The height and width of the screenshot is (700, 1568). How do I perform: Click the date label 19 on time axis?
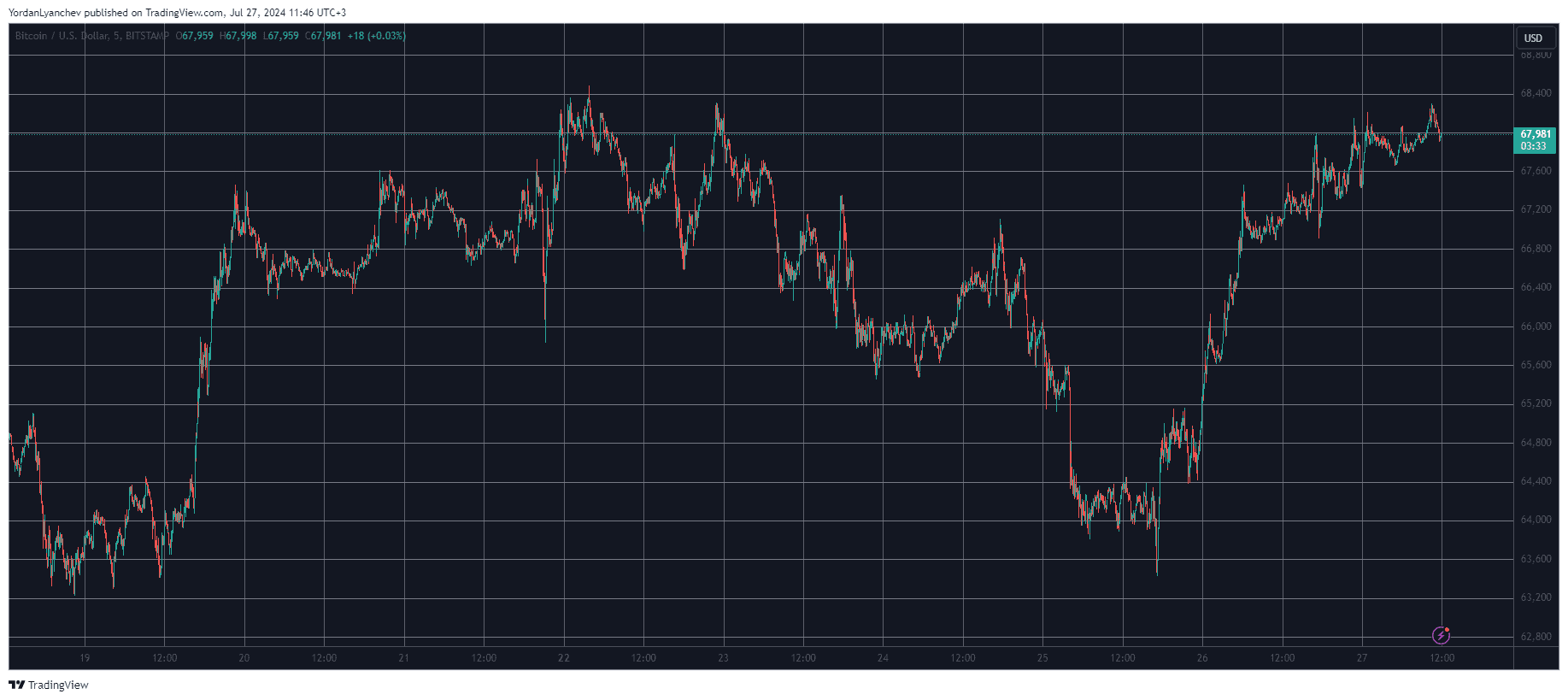click(x=85, y=658)
